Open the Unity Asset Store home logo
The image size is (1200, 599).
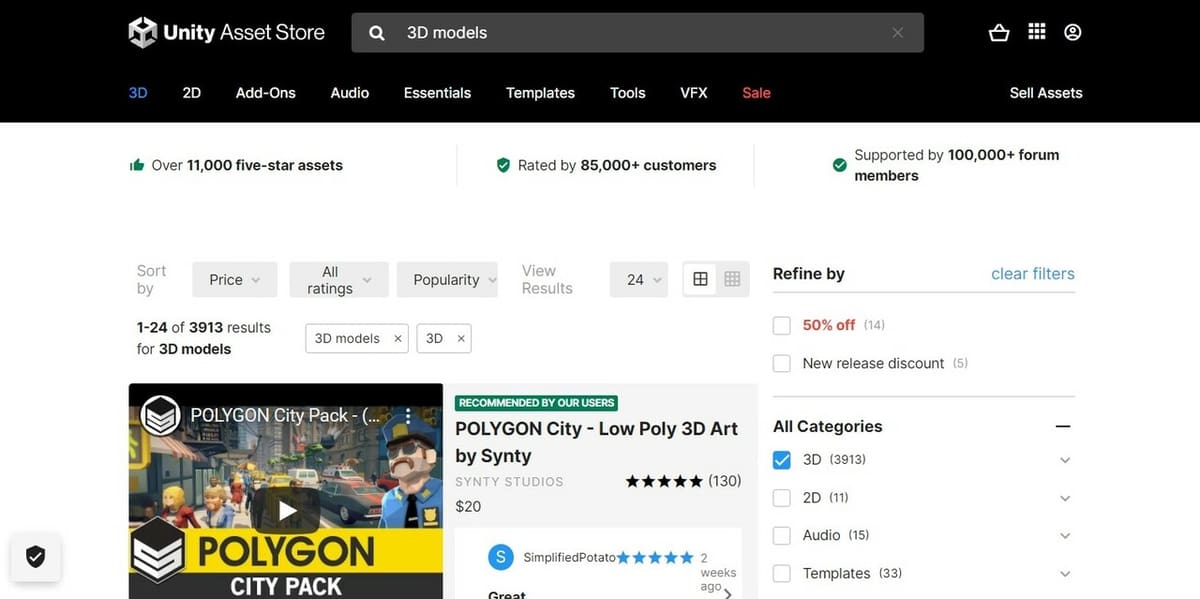point(227,32)
